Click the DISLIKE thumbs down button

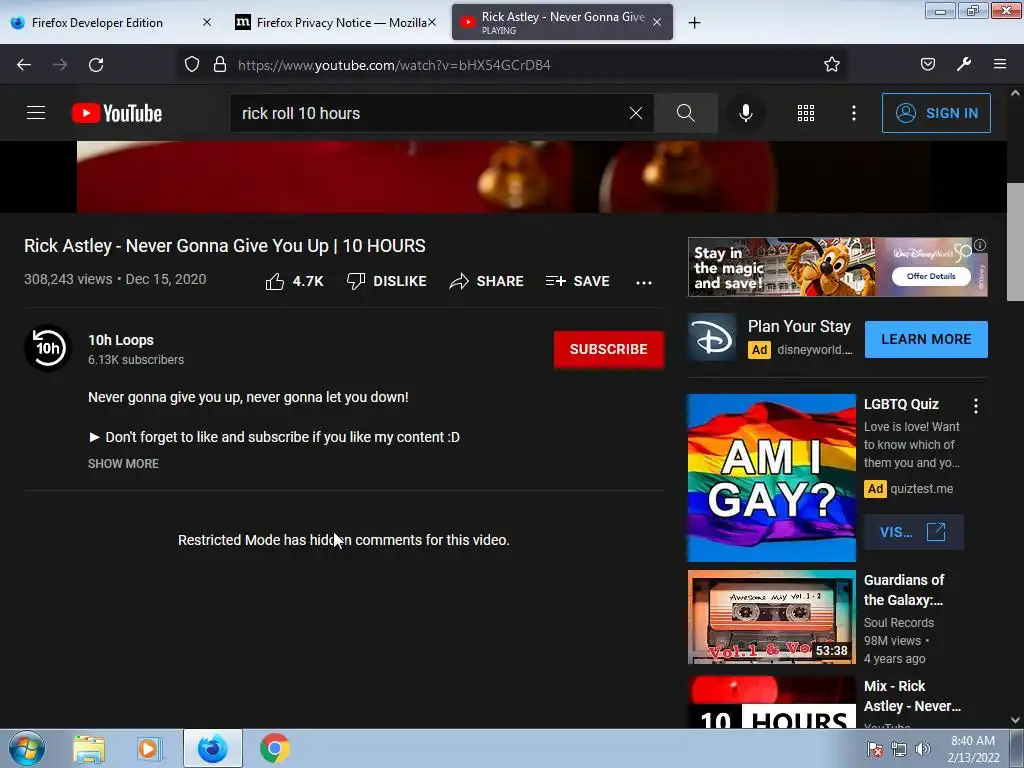pyautogui.click(x=387, y=281)
